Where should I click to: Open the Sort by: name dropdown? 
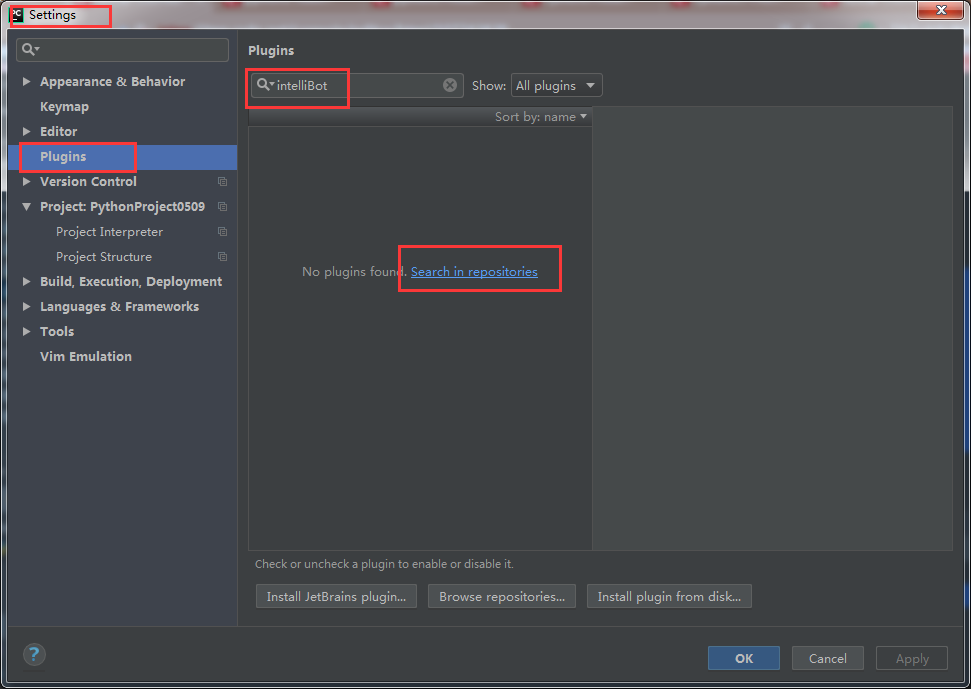pos(541,116)
